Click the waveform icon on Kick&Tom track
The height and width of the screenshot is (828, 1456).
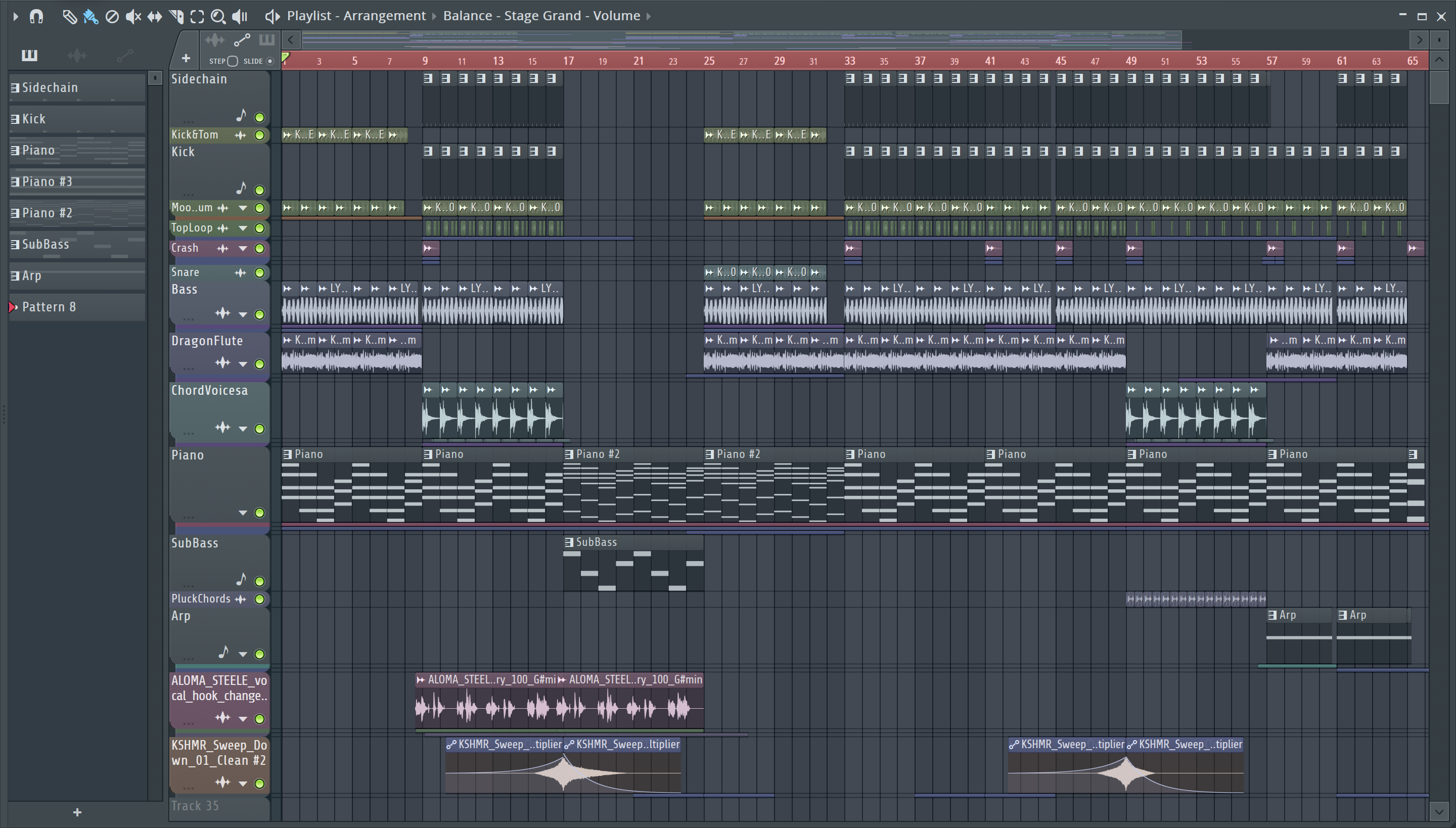click(241, 135)
